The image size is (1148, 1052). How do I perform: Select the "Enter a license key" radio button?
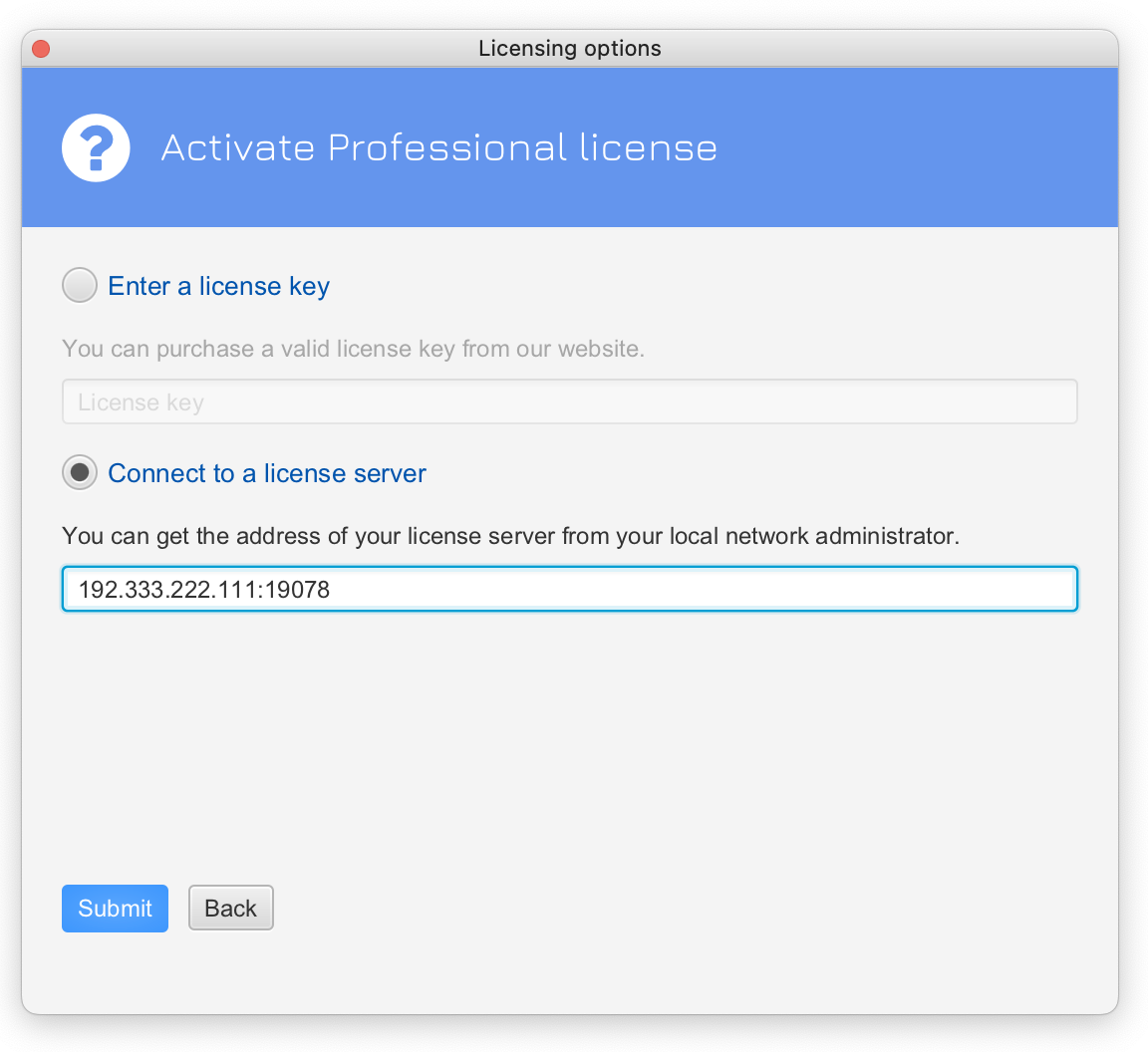(80, 286)
